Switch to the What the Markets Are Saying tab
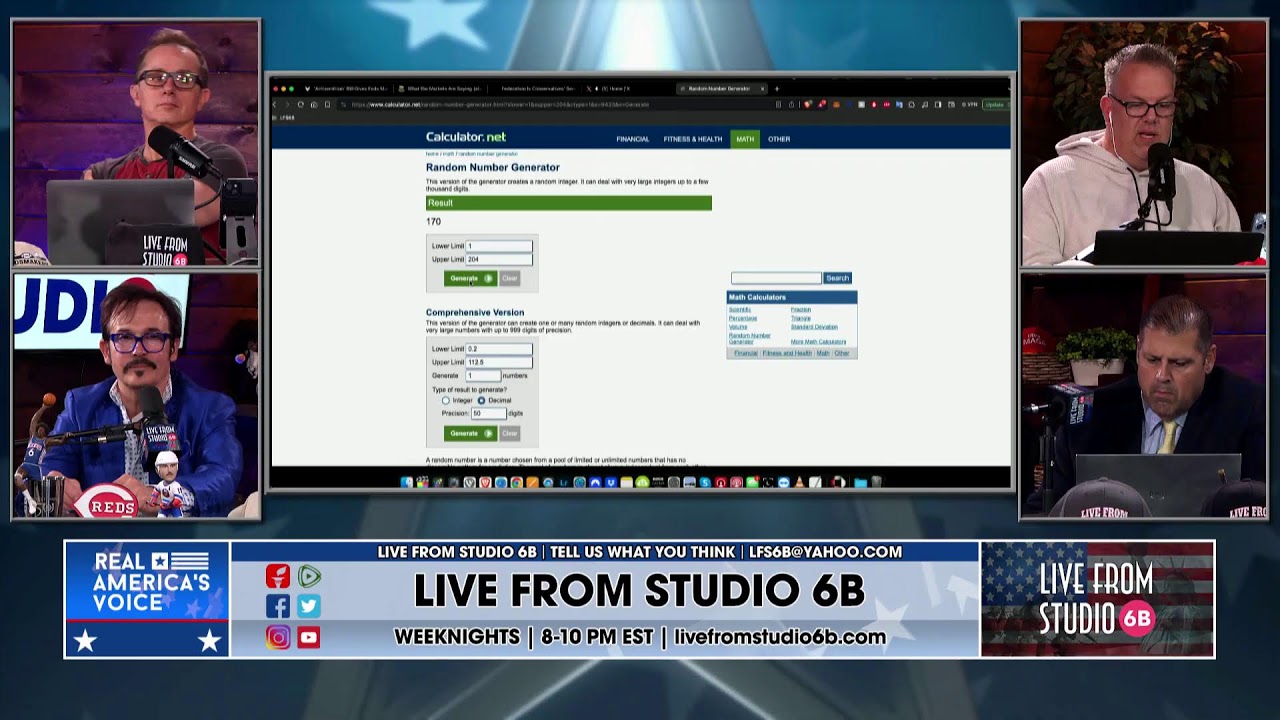The height and width of the screenshot is (720, 1280). (x=438, y=88)
